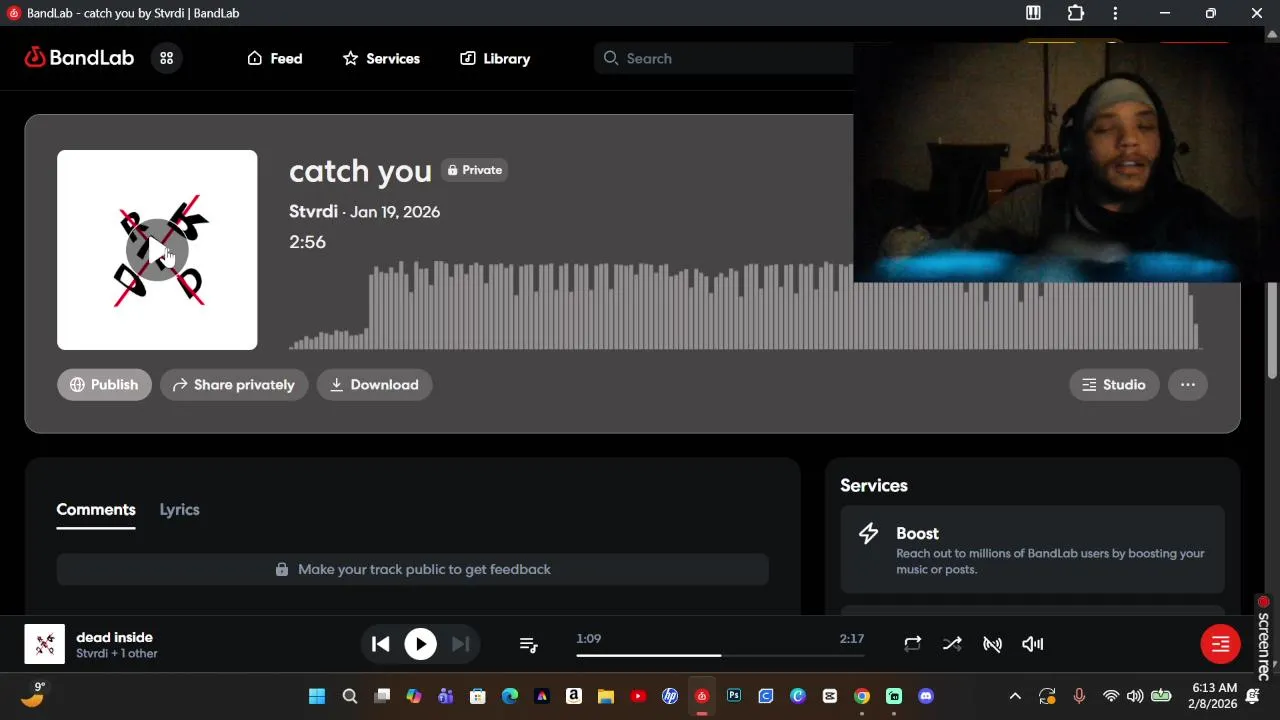The height and width of the screenshot is (720, 1280).
Task: Switch to the Comments tab
Action: coord(96,509)
